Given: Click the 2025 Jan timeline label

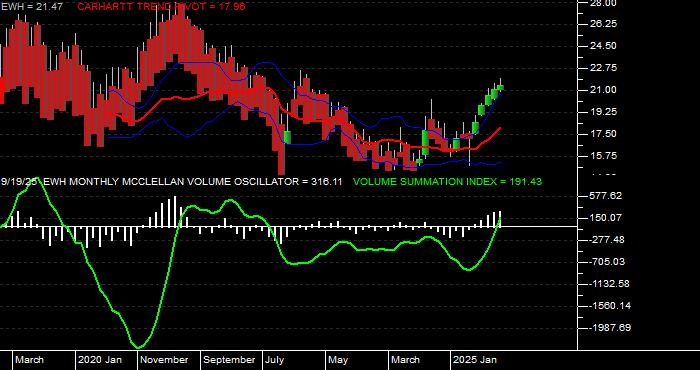Looking at the screenshot, I should pyautogui.click(x=475, y=360).
